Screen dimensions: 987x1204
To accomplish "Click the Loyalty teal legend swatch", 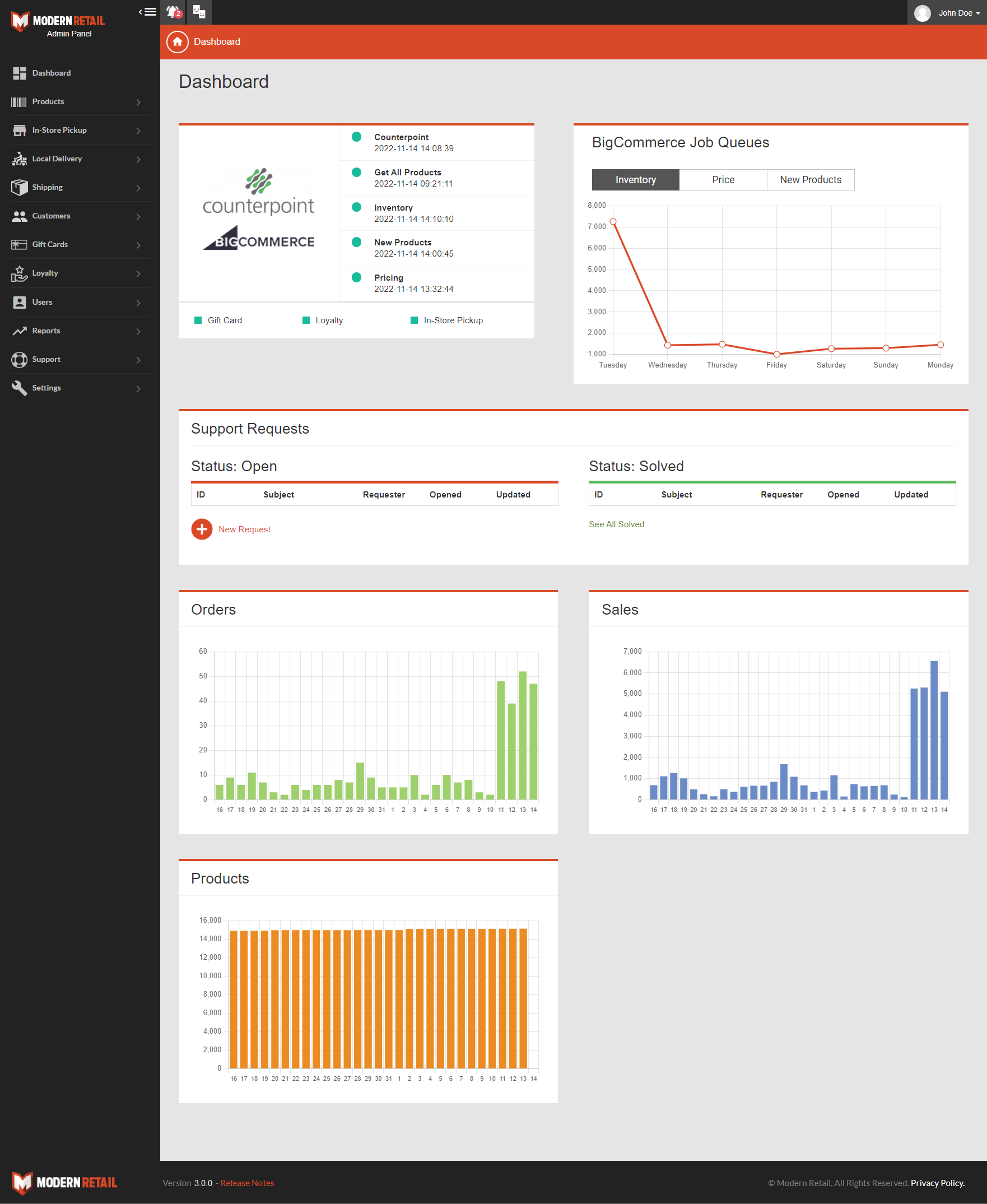I will (x=306, y=320).
